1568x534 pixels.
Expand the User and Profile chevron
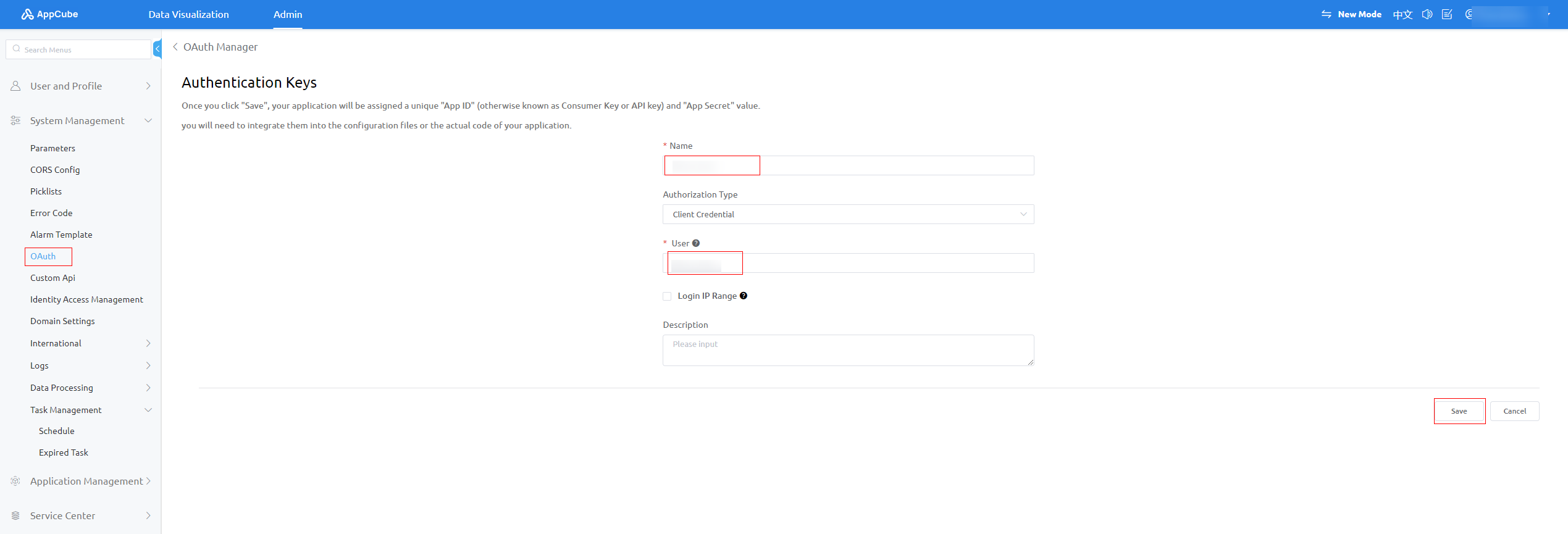tap(148, 86)
